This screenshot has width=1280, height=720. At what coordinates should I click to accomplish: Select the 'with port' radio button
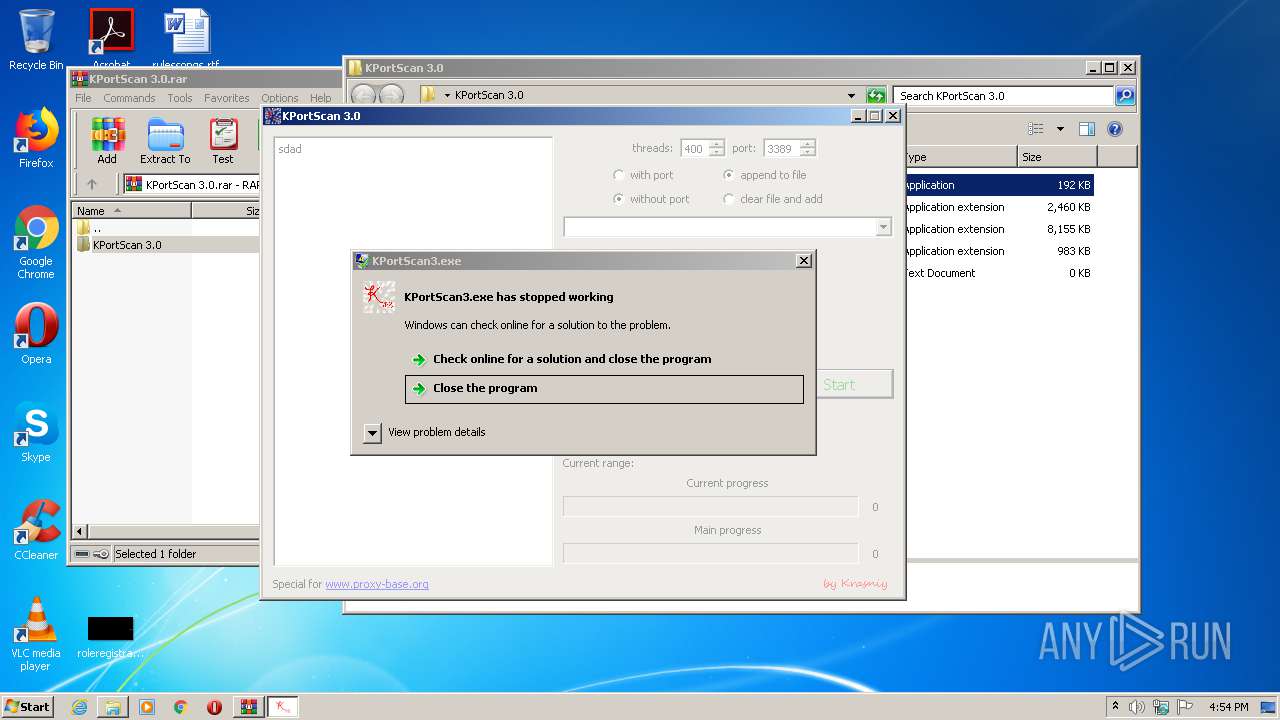pyautogui.click(x=619, y=175)
